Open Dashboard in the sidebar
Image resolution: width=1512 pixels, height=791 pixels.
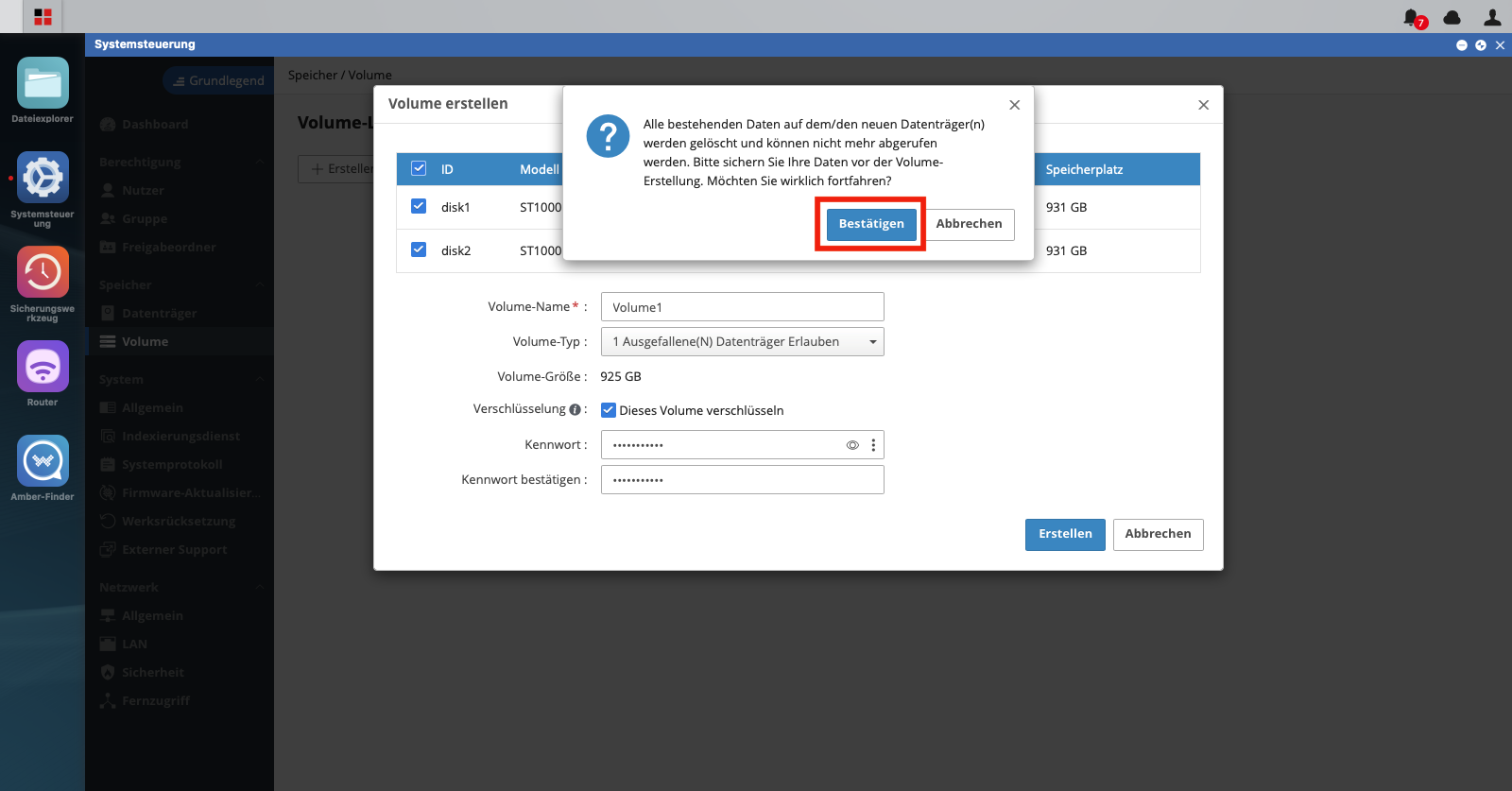pyautogui.click(x=180, y=124)
